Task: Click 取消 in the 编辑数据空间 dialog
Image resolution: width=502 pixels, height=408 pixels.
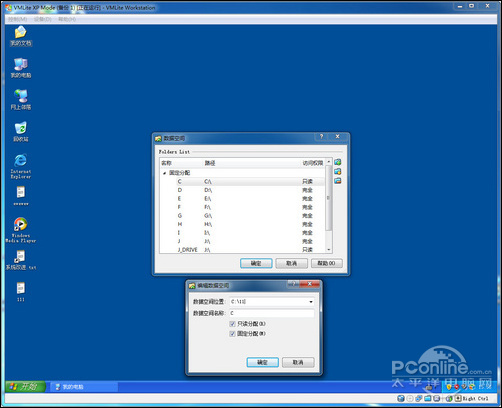Action: (x=298, y=362)
